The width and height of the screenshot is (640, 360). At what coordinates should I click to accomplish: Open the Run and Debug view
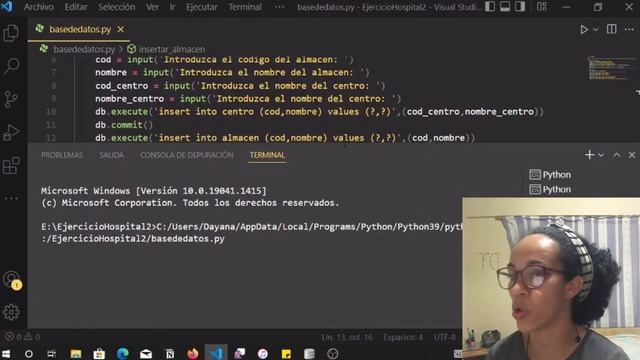pos(11,132)
